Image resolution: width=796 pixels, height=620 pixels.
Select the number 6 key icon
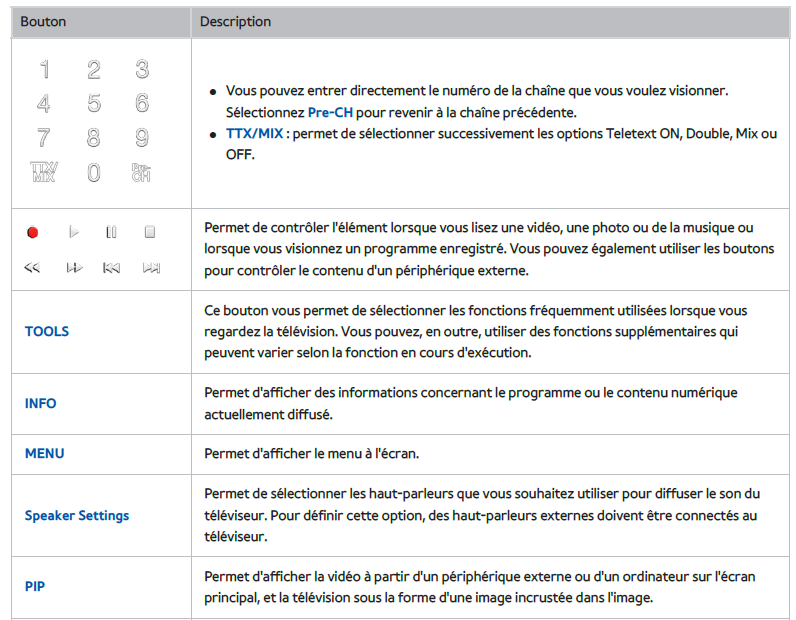pyautogui.click(x=142, y=103)
